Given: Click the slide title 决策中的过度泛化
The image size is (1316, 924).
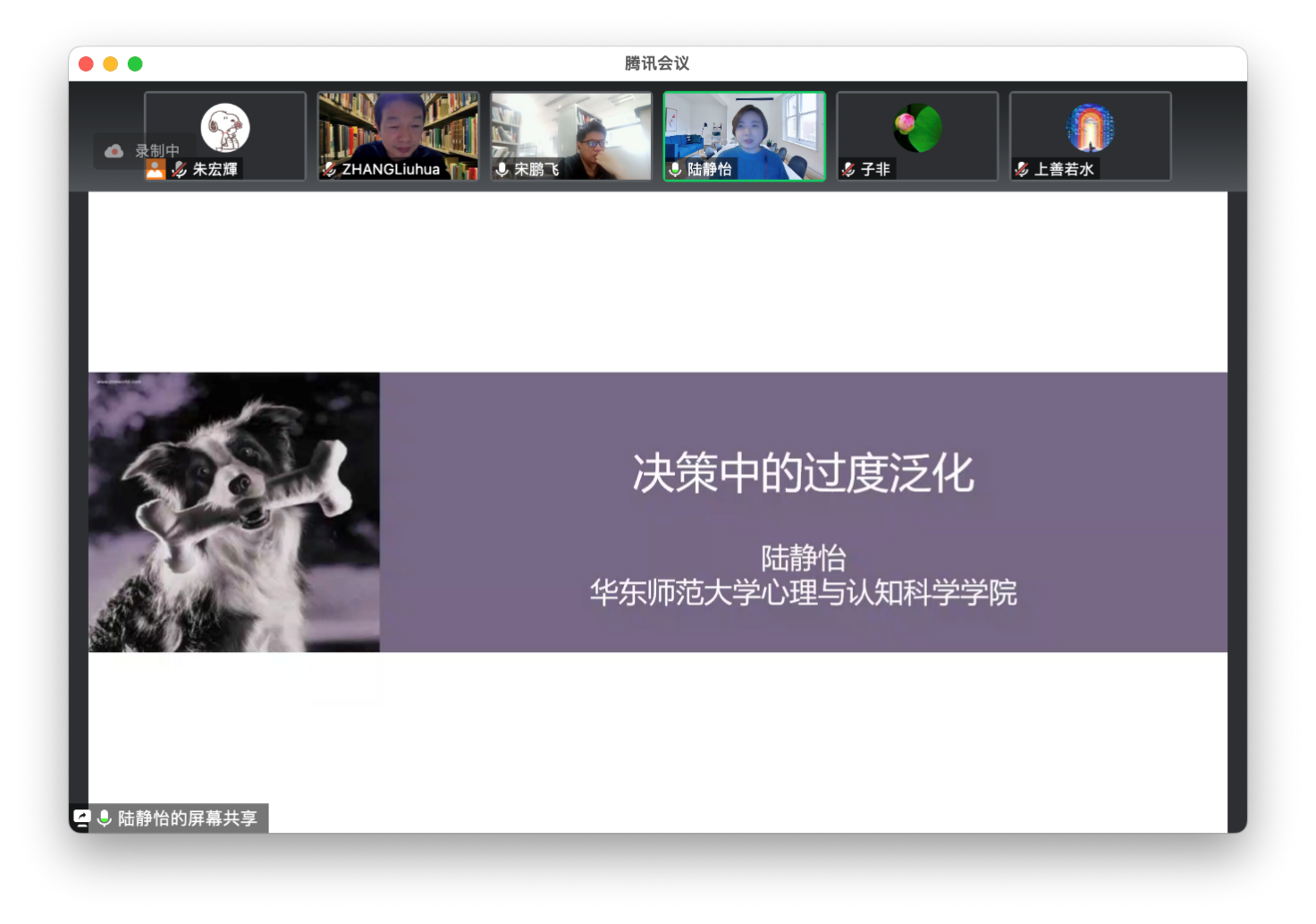Looking at the screenshot, I should [x=803, y=473].
